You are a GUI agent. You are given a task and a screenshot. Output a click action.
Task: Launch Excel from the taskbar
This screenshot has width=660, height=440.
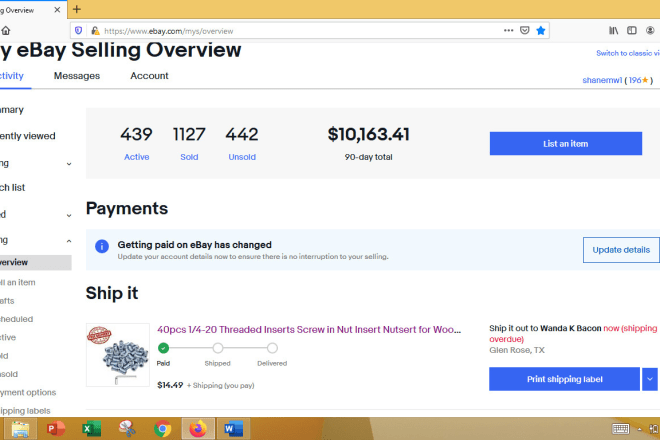tap(91, 429)
